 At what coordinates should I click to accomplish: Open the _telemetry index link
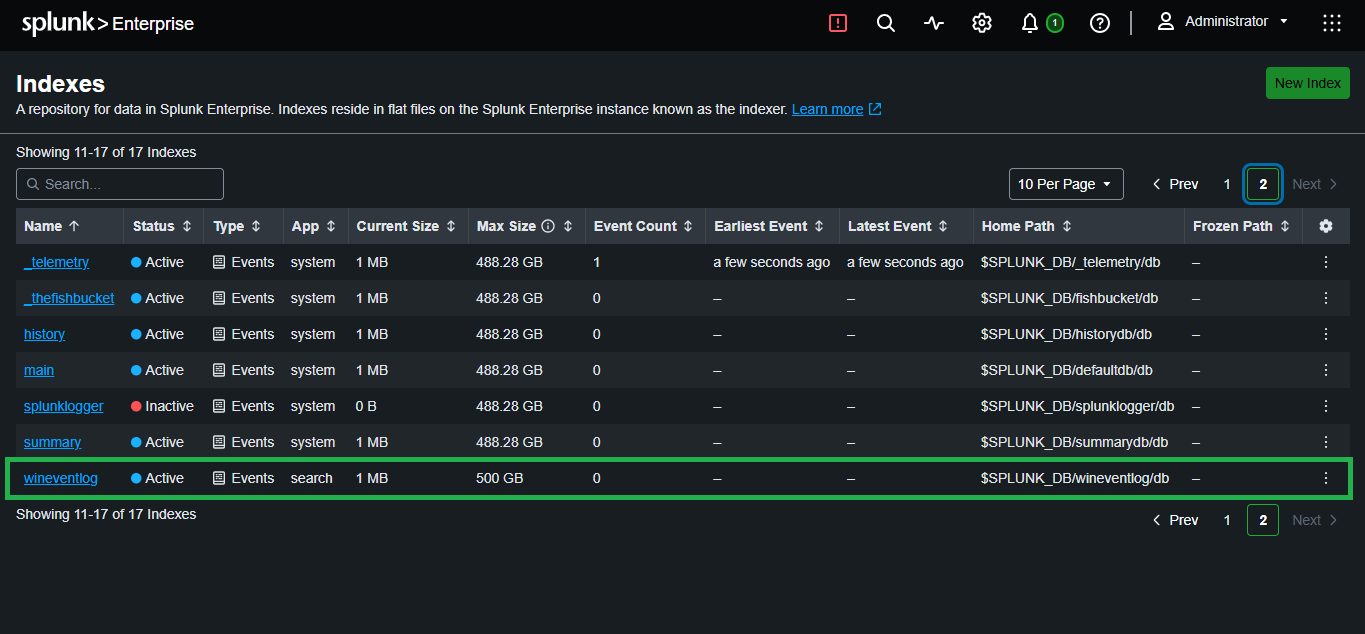[57, 262]
